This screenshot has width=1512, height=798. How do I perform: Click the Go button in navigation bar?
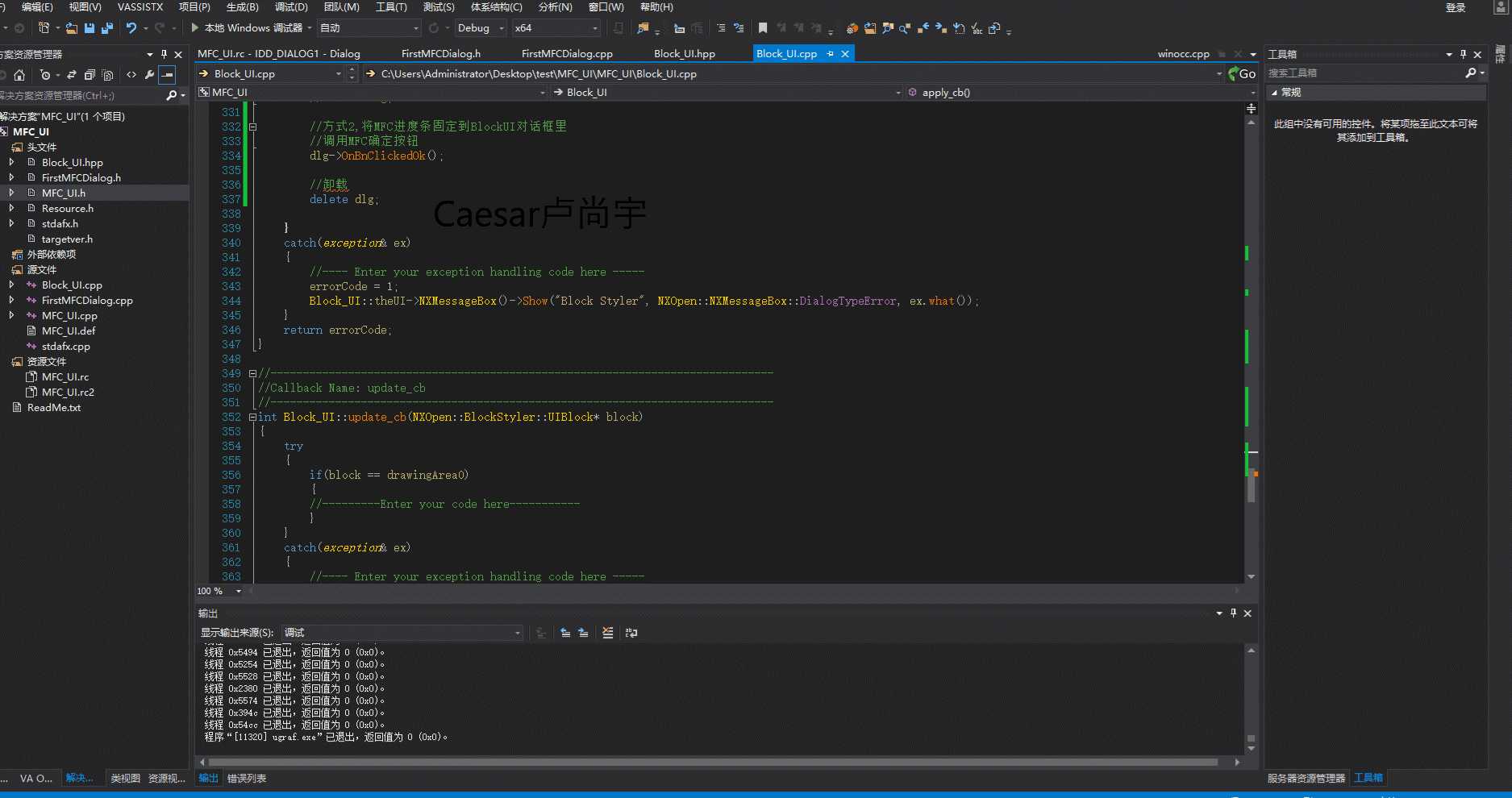point(1242,73)
